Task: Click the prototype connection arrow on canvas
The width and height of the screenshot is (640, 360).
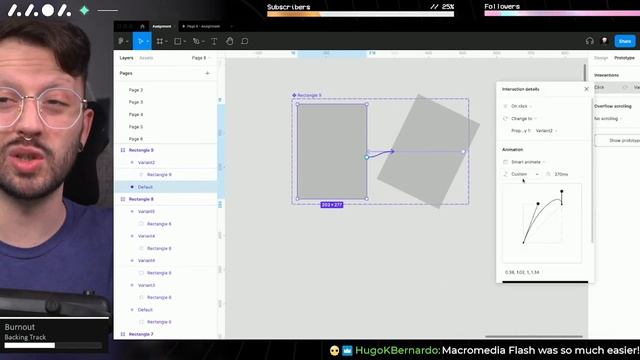Action: [381, 153]
